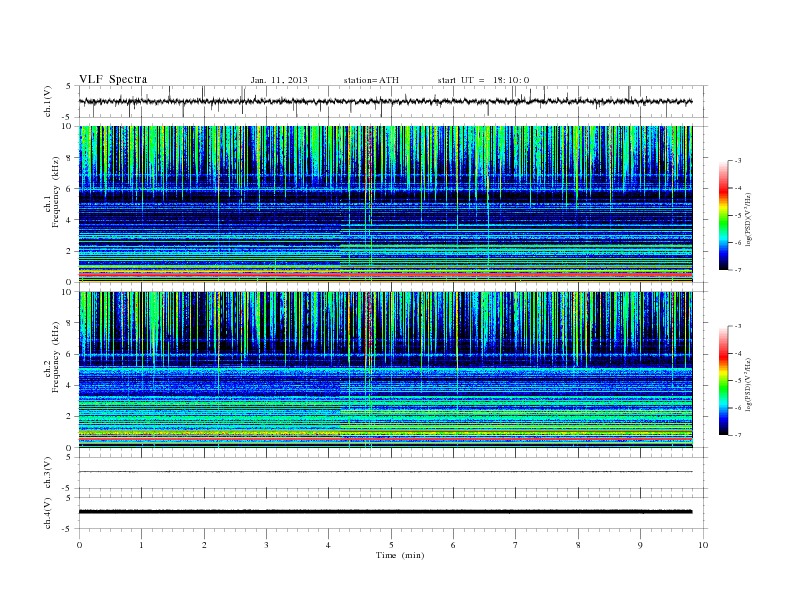Click the "2" tick on time axis
The width and height of the screenshot is (792, 612).
coord(204,545)
